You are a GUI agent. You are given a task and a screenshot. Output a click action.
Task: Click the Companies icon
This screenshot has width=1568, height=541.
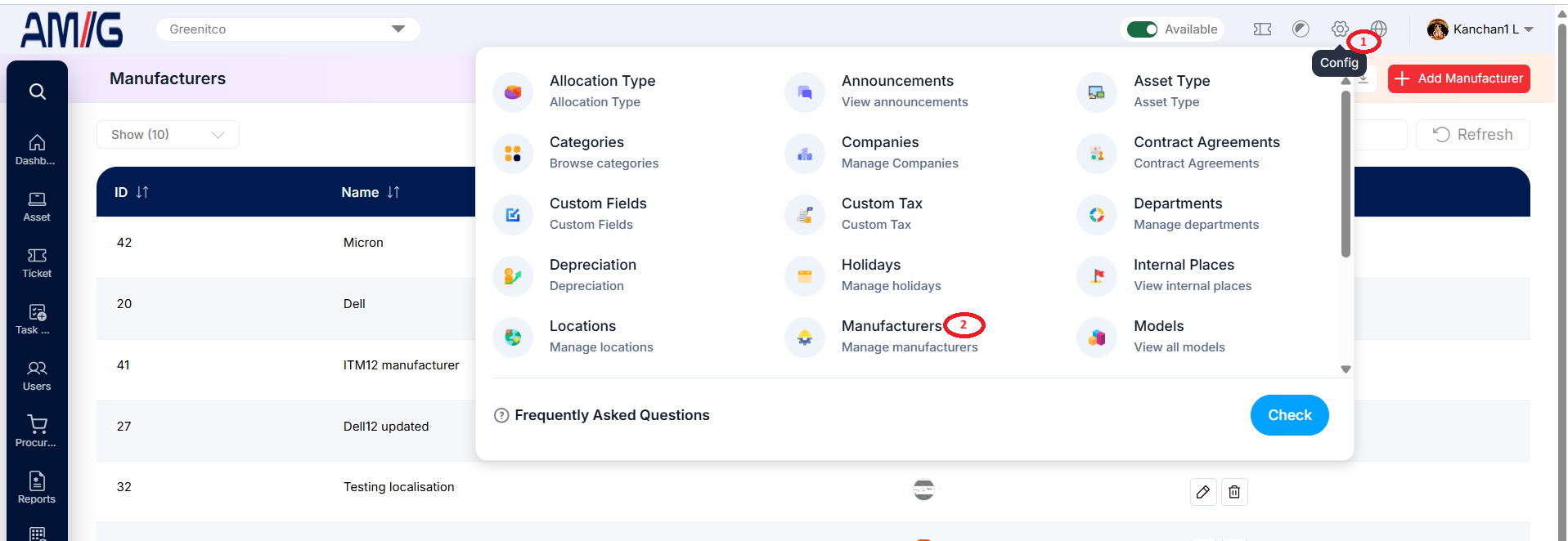pos(805,154)
